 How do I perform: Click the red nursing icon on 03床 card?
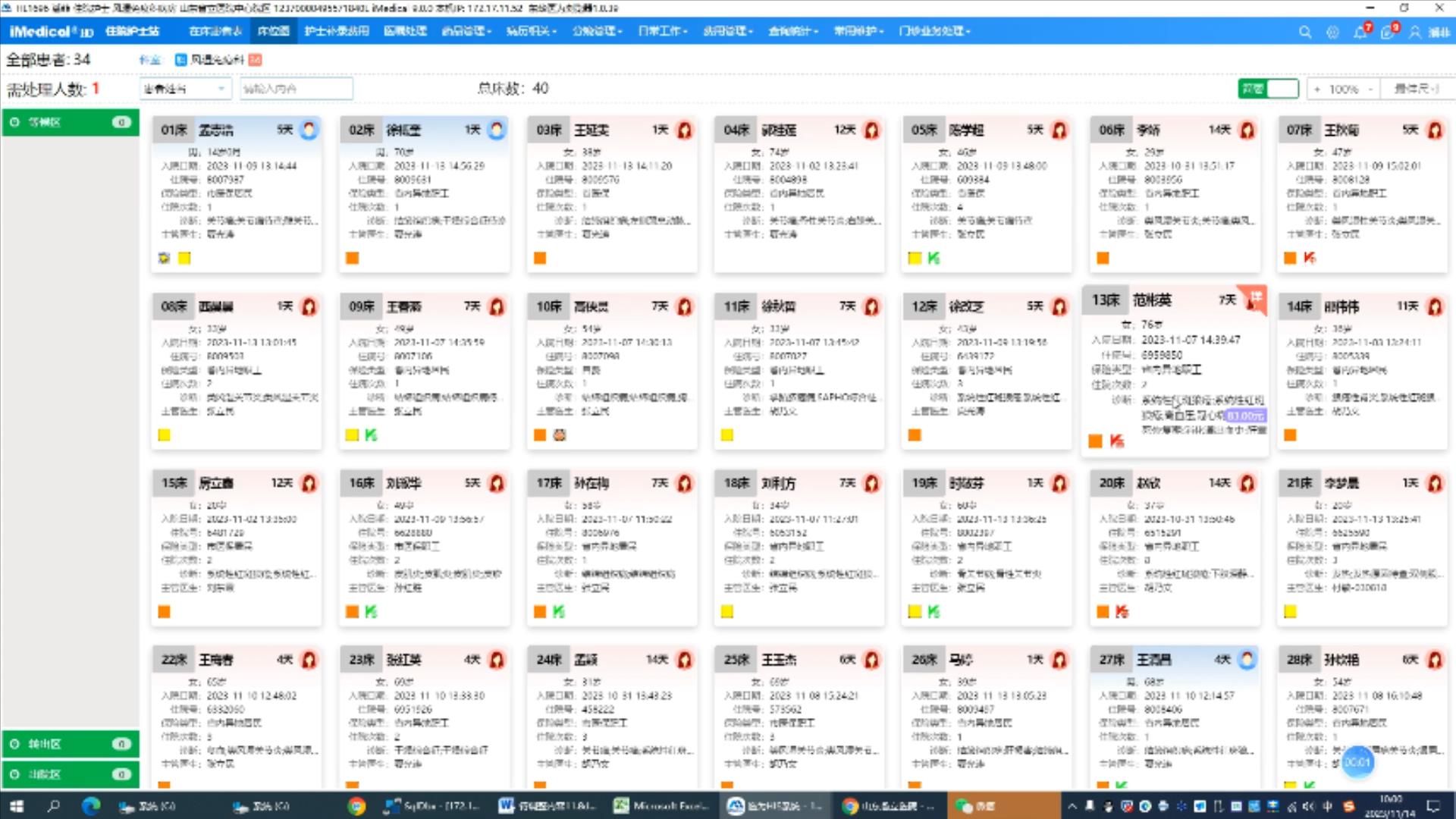coord(685,130)
